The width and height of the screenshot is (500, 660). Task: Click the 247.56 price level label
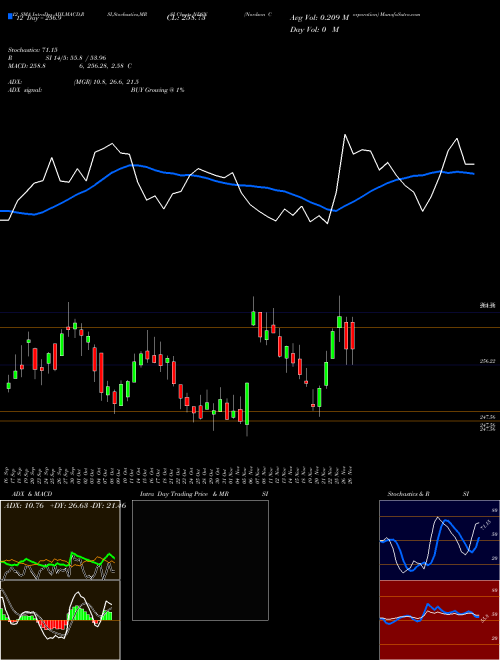click(x=487, y=417)
